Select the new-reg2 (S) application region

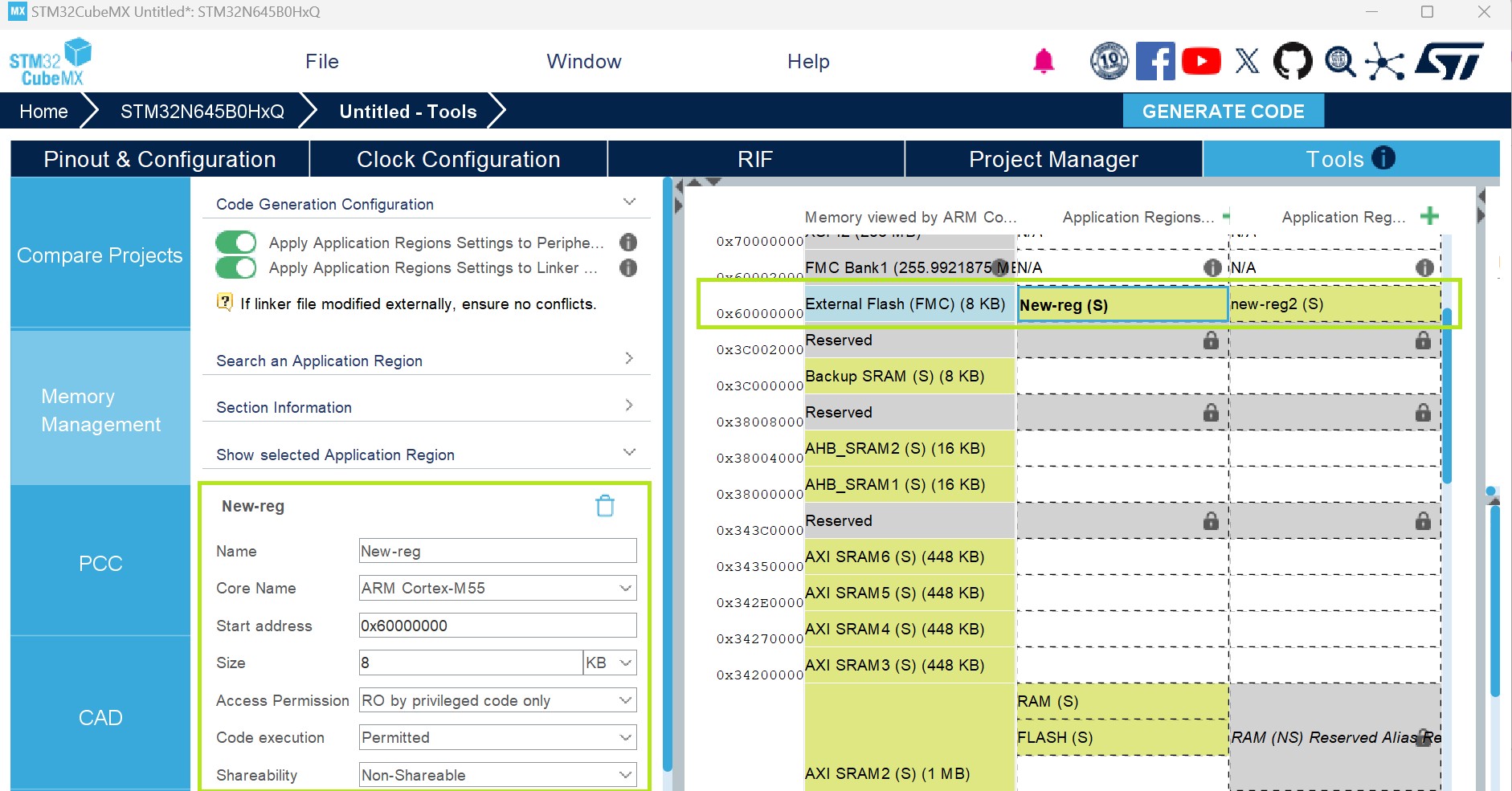click(1334, 304)
